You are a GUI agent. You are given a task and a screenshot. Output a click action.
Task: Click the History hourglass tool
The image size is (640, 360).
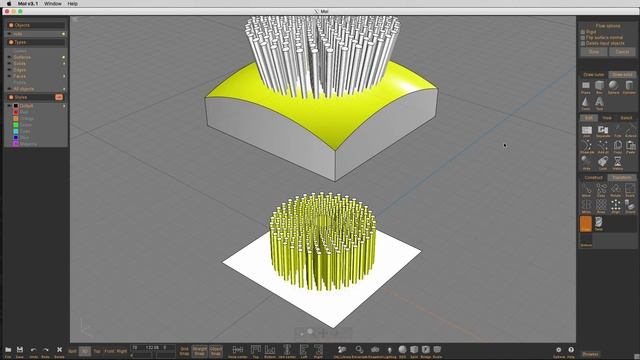click(x=618, y=163)
